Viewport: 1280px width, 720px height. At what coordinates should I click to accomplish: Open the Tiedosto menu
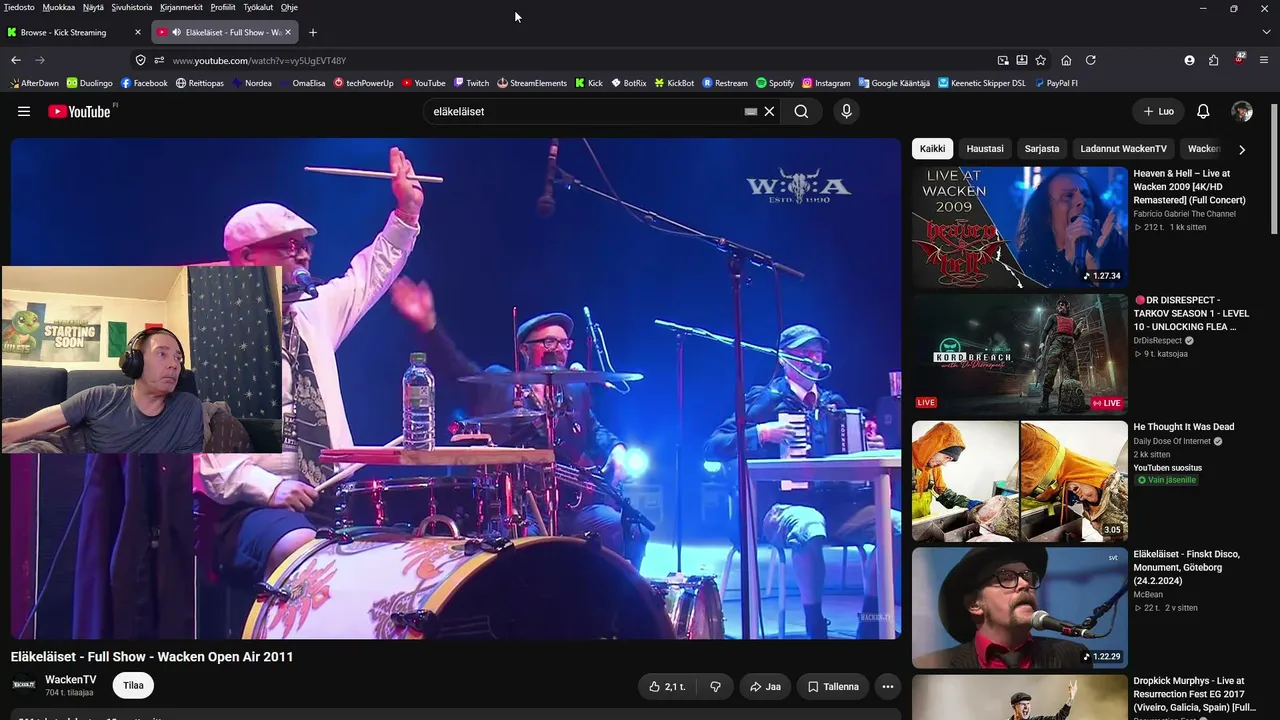[19, 7]
